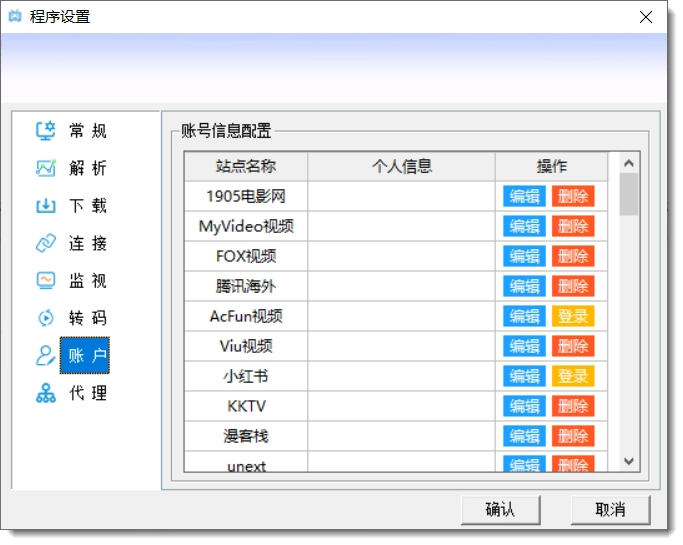Select the Viu视频 site name cell
683x545 pixels.
[246, 346]
